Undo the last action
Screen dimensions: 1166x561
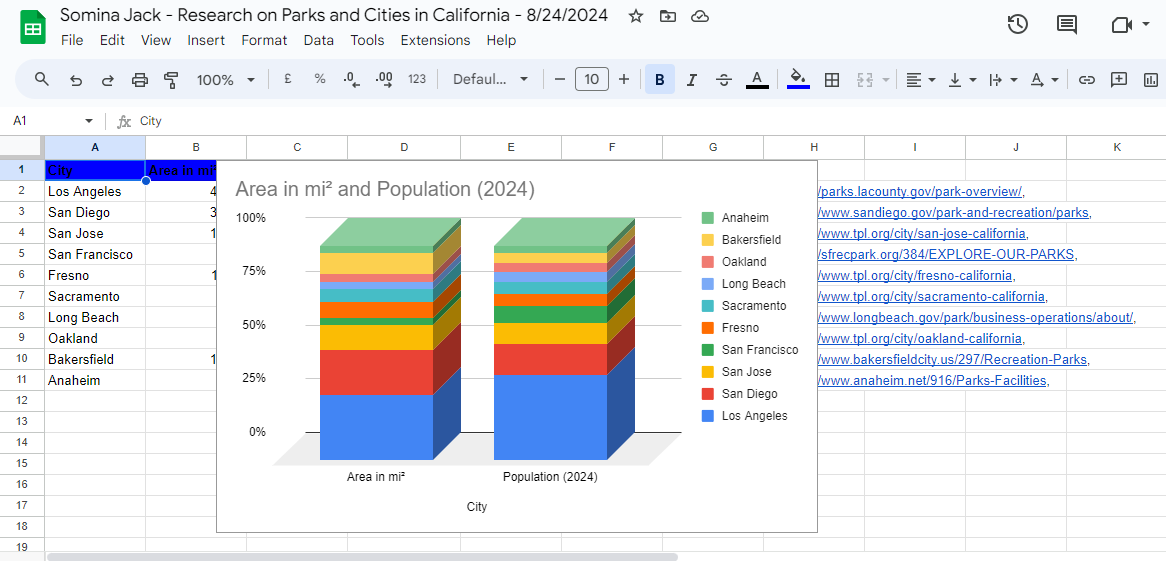pyautogui.click(x=76, y=80)
